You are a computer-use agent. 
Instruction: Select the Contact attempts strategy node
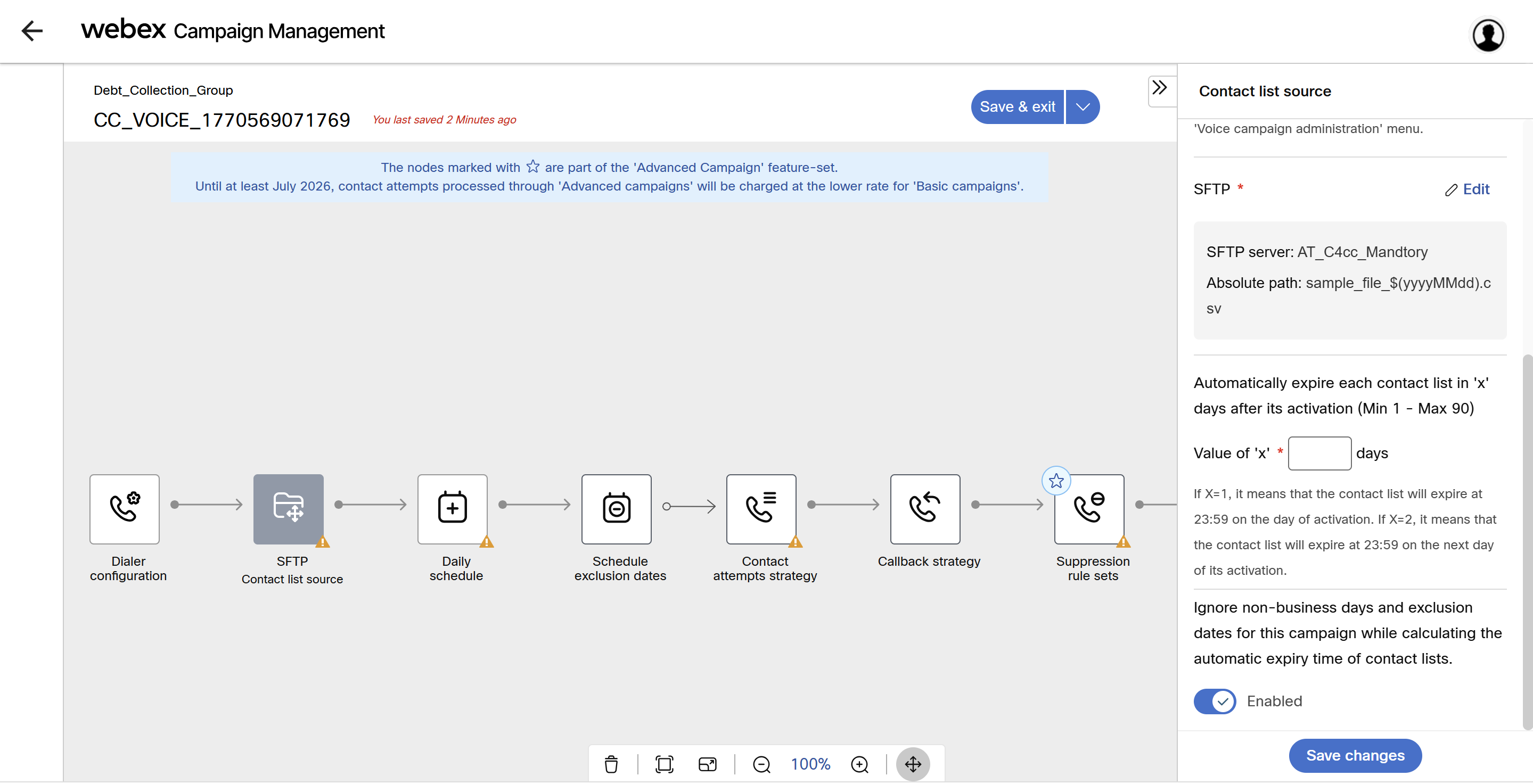pos(760,509)
